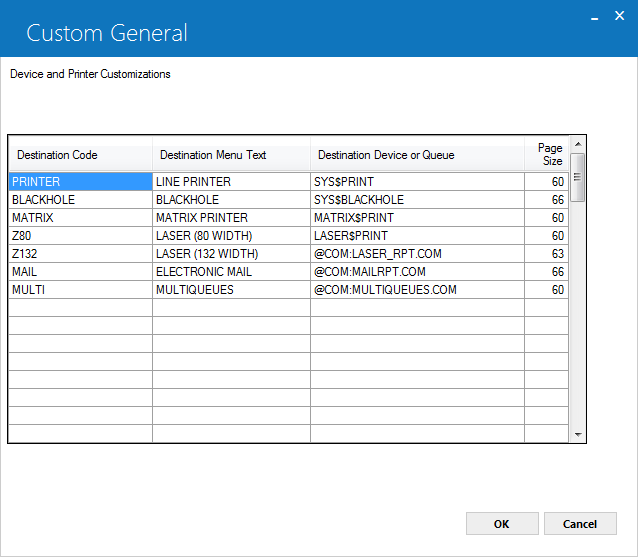Click the Cancel button
This screenshot has height=557, width=638.
580,524
